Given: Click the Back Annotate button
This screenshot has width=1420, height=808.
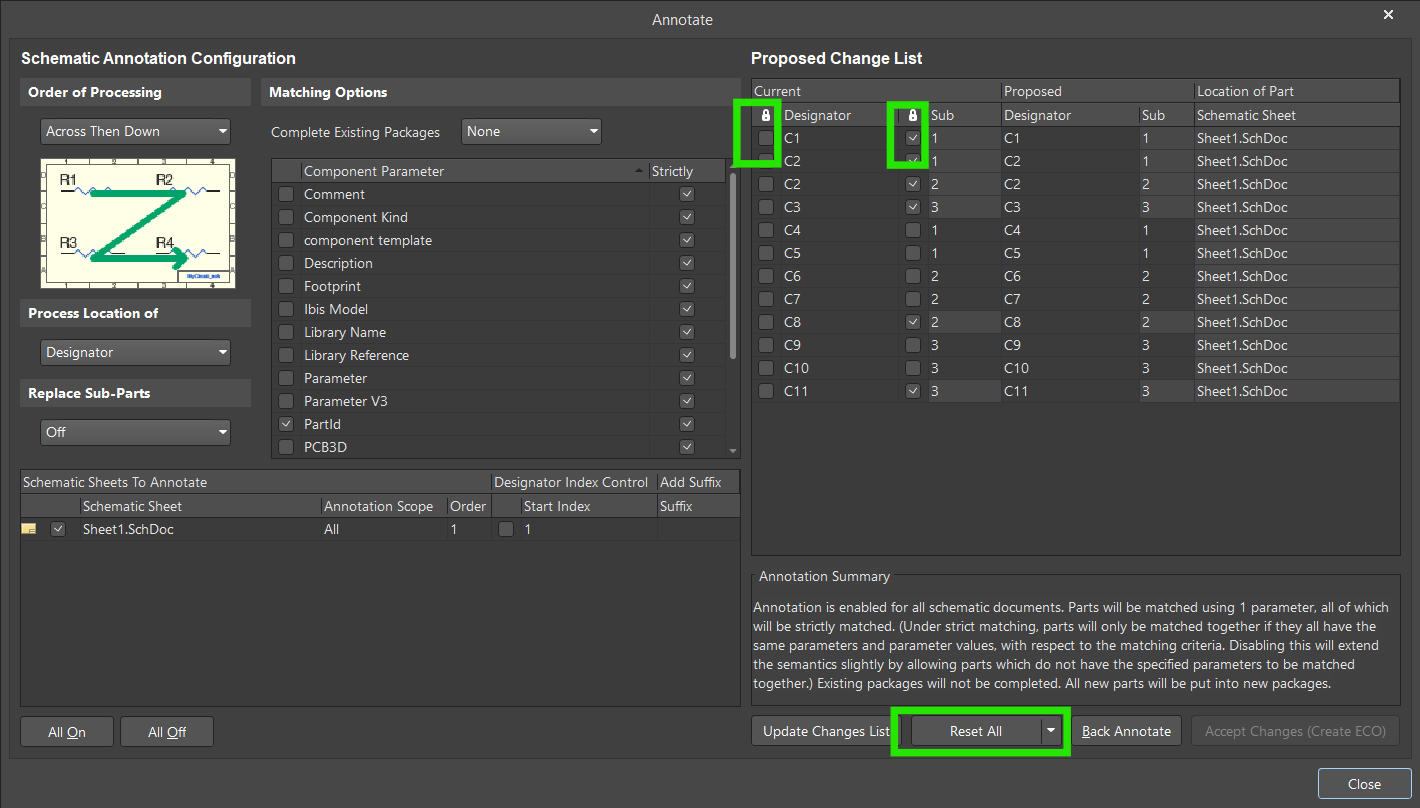Looking at the screenshot, I should pos(1126,731).
